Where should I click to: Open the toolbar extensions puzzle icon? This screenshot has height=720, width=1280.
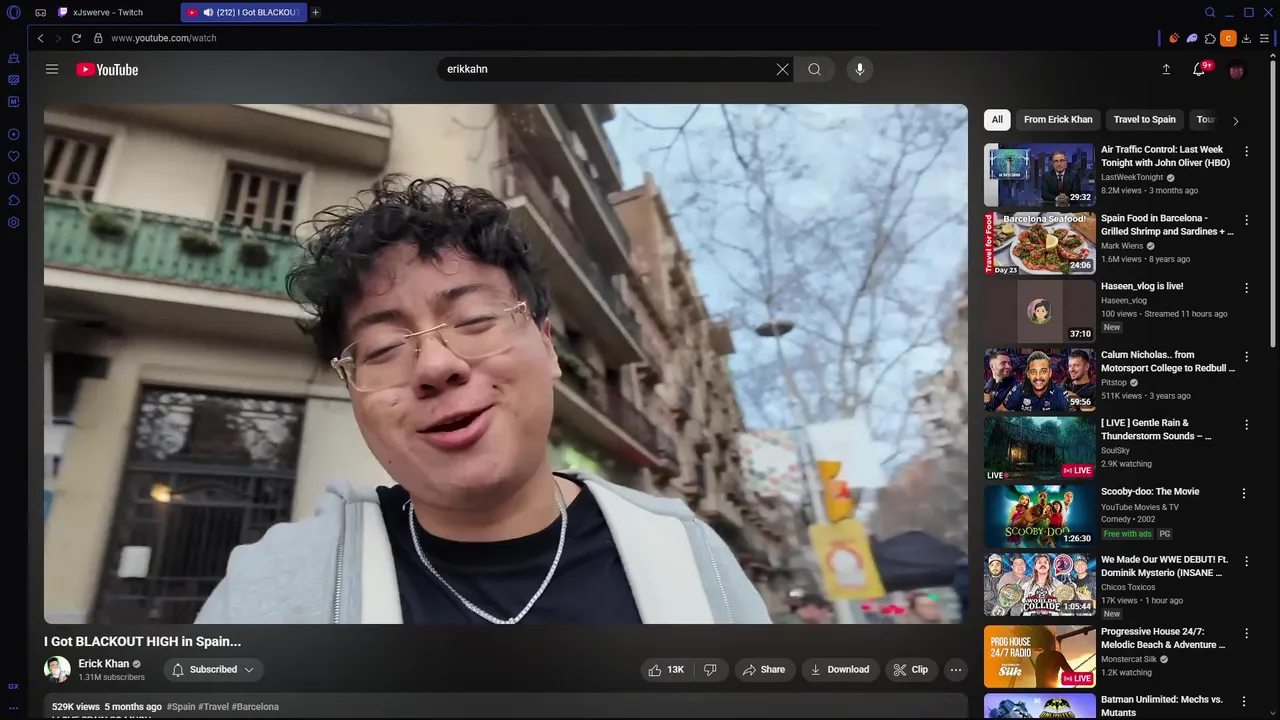1210,38
